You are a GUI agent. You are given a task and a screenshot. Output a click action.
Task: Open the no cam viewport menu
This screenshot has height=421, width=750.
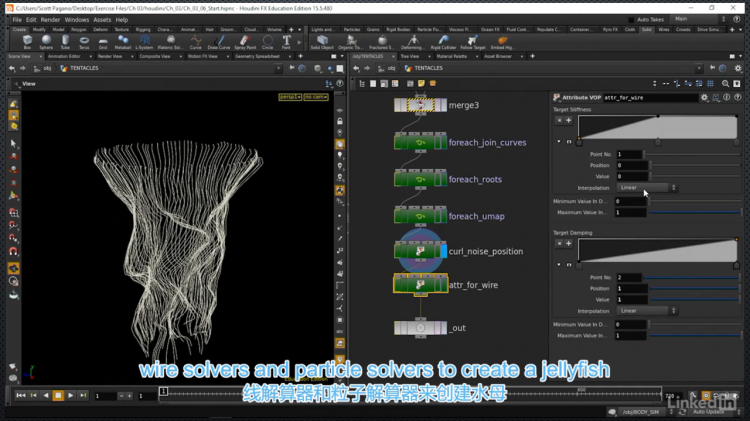pos(316,97)
